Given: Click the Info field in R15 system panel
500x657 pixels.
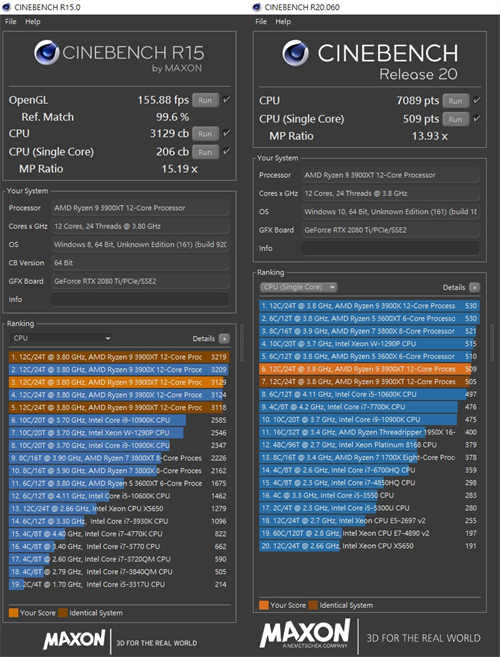Looking at the screenshot, I should pyautogui.click(x=140, y=299).
